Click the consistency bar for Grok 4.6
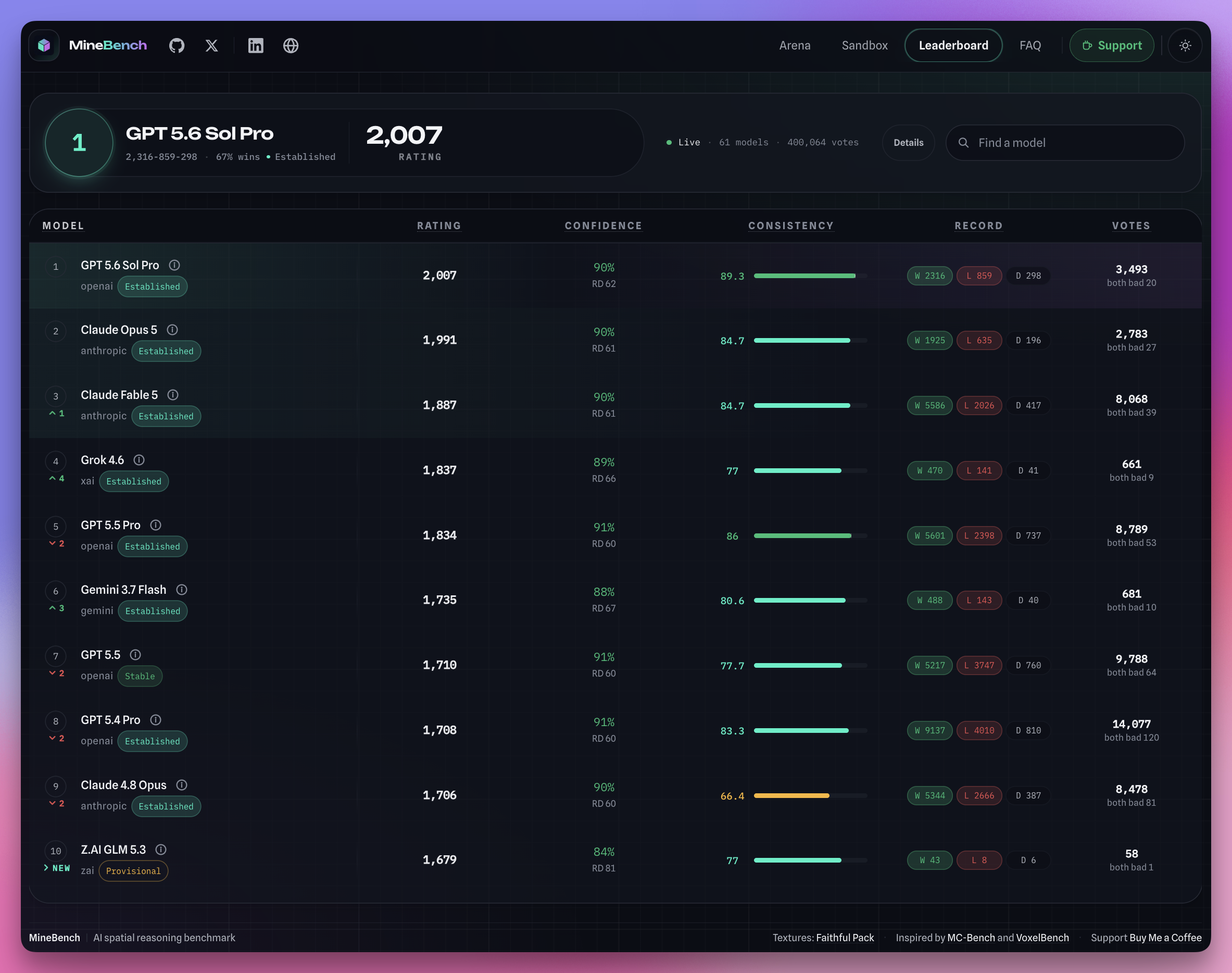1232x973 pixels. tap(810, 470)
